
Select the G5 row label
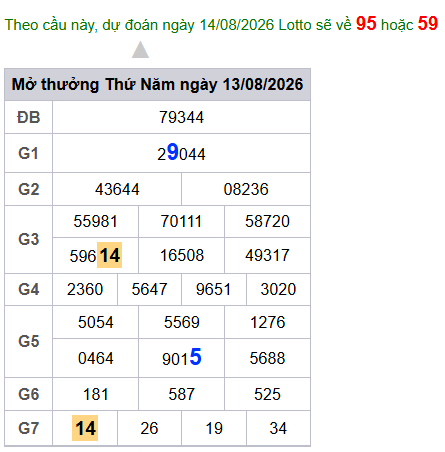(29, 341)
